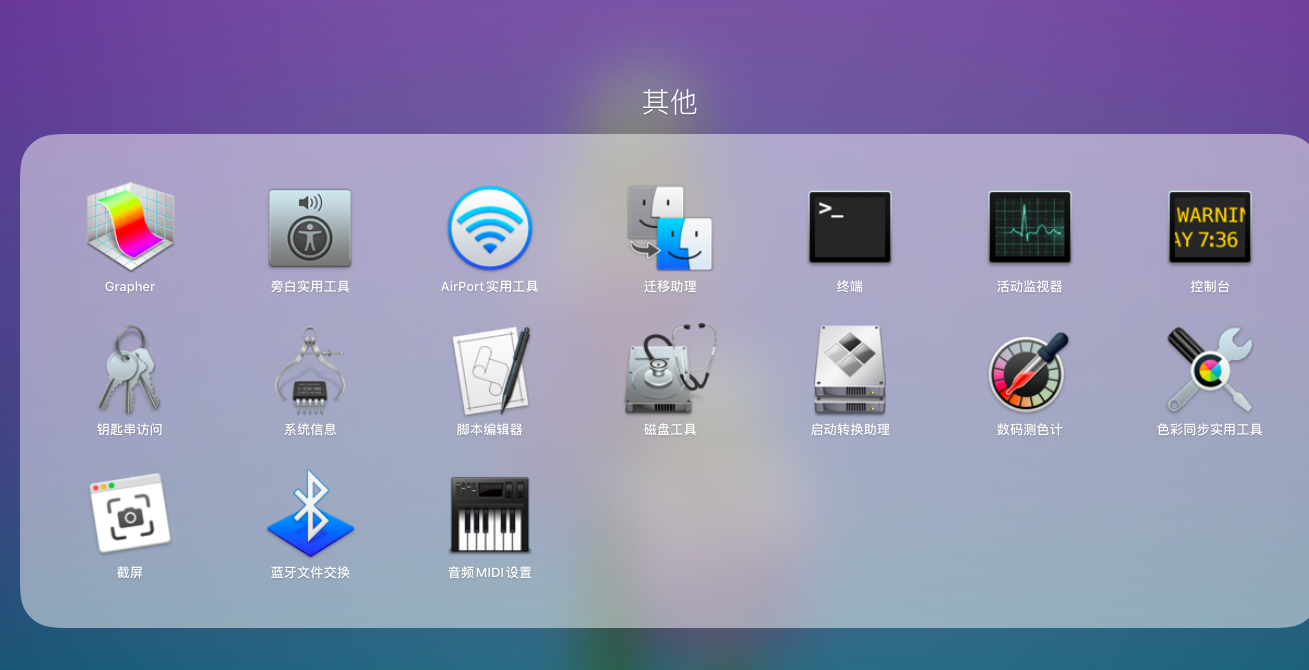The height and width of the screenshot is (670, 1309).
Task: Click the "活动监视器" label text
Action: [x=1030, y=287]
